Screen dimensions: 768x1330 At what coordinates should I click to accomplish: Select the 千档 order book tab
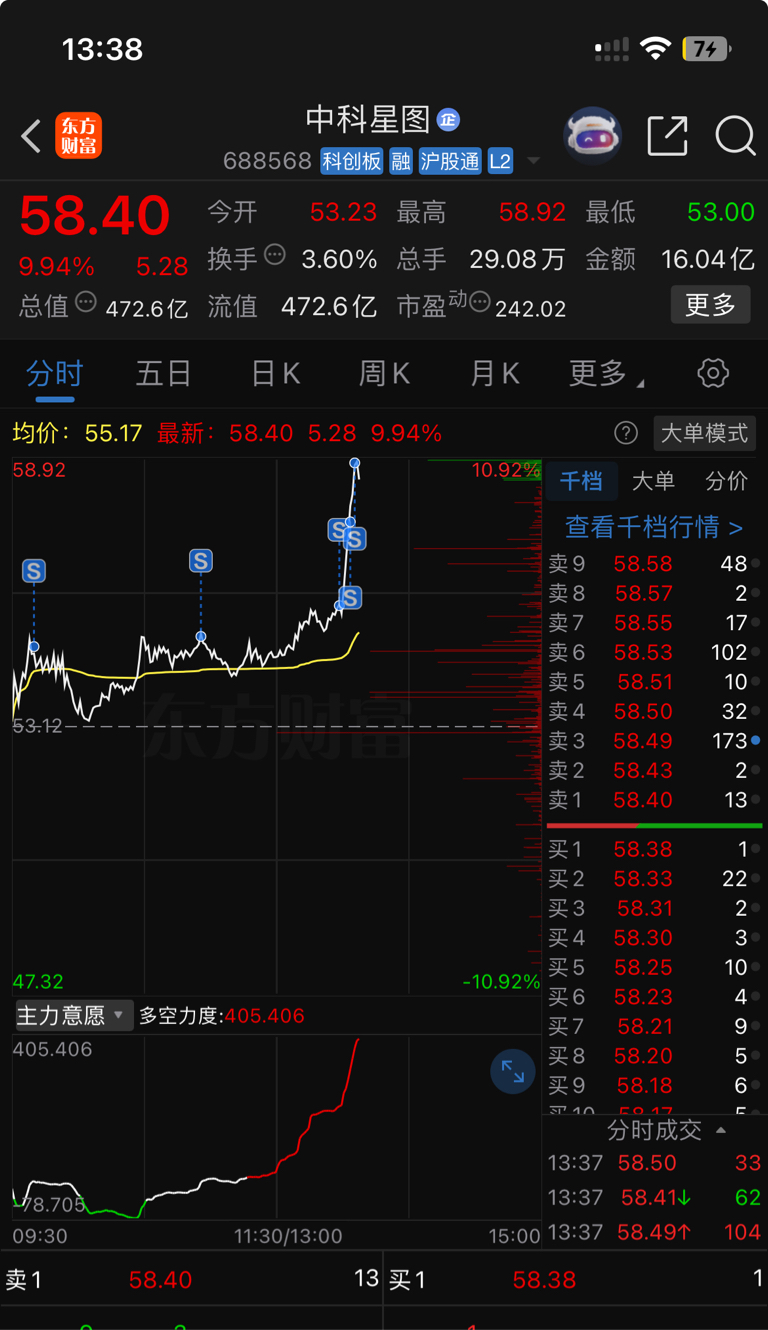[581, 481]
